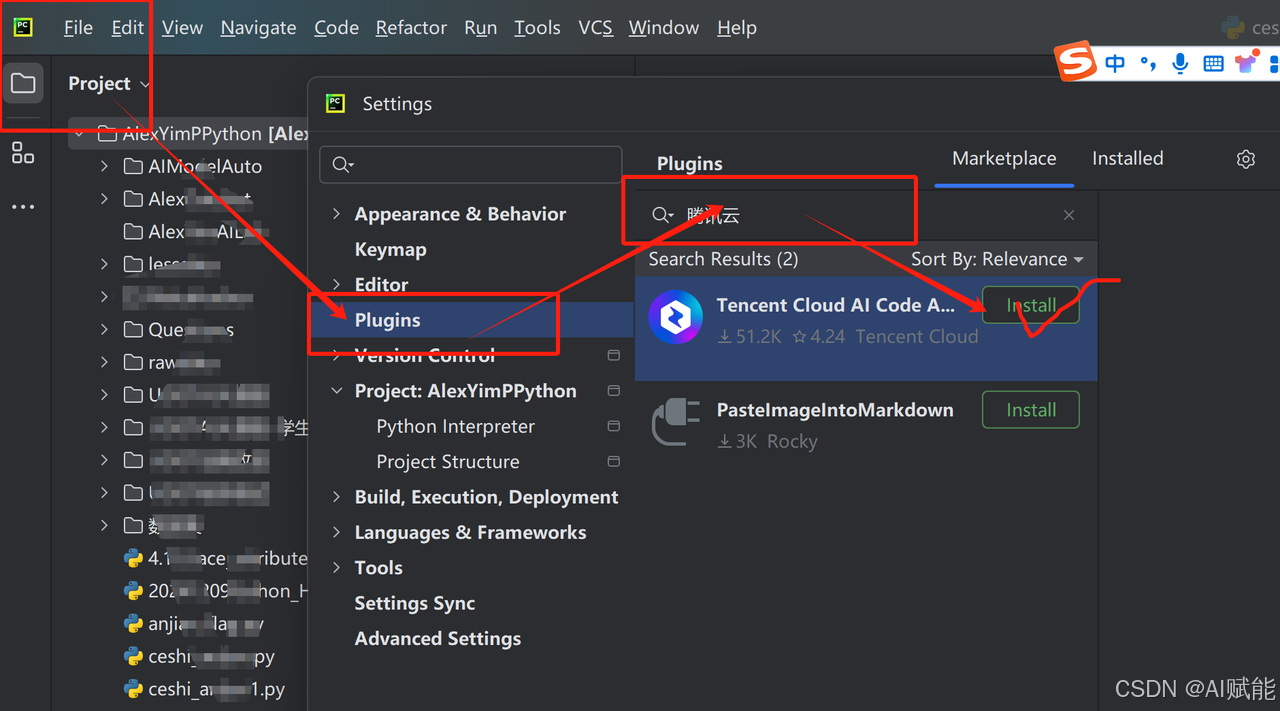The width and height of the screenshot is (1280, 711).
Task: Select Advanced Settings in settings tree
Action: click(437, 638)
